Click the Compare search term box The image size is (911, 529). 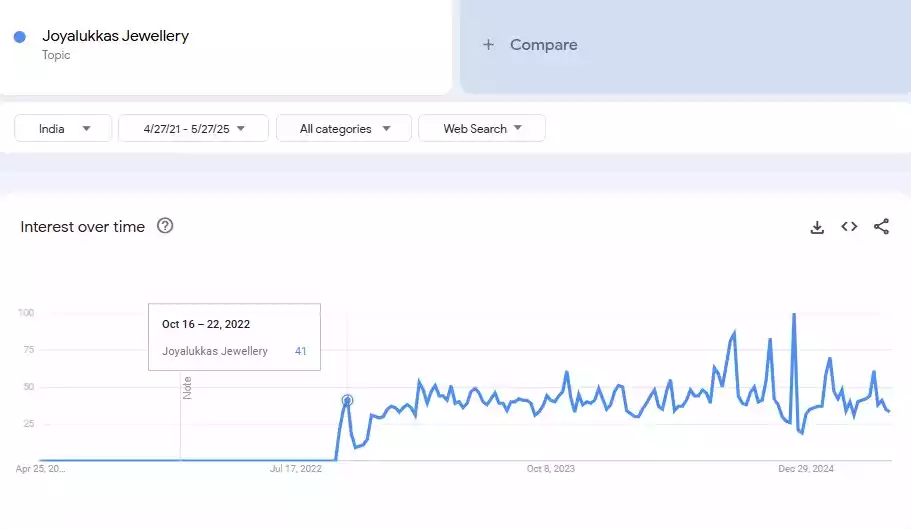(686, 46)
